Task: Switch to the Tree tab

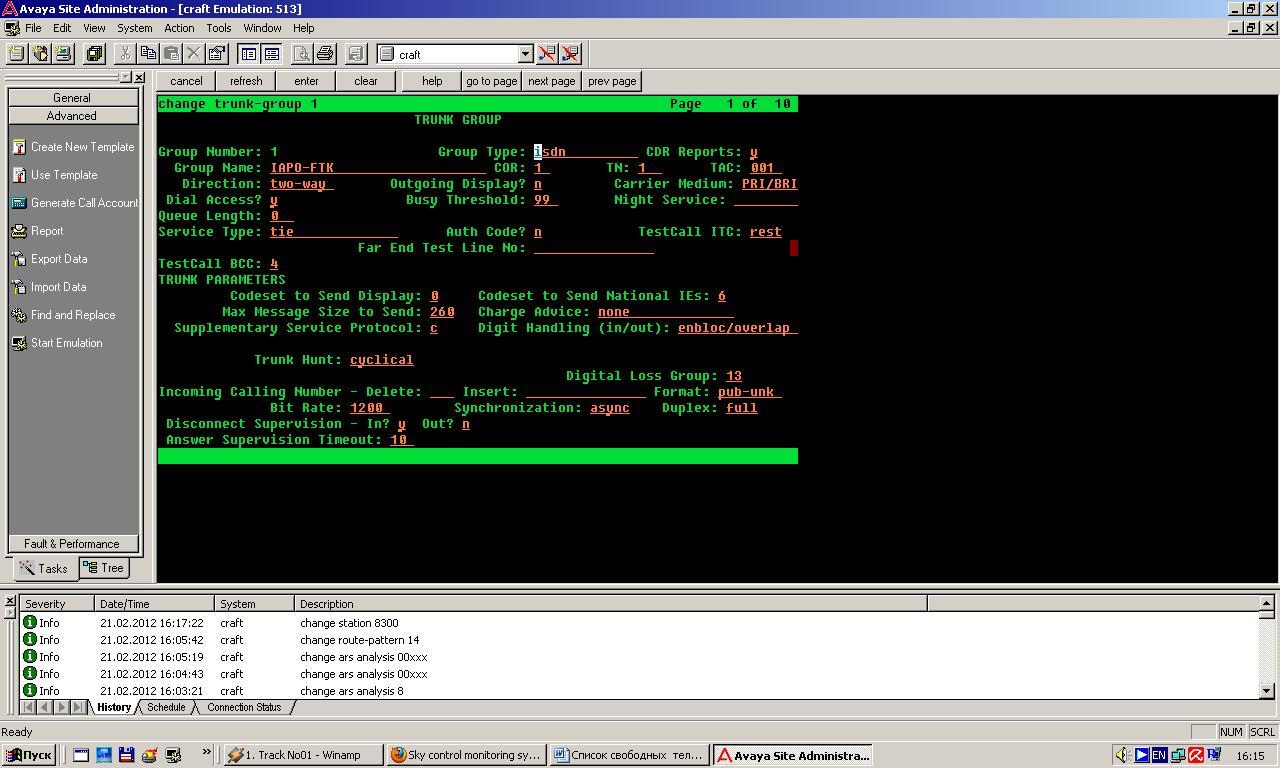Action: [104, 568]
